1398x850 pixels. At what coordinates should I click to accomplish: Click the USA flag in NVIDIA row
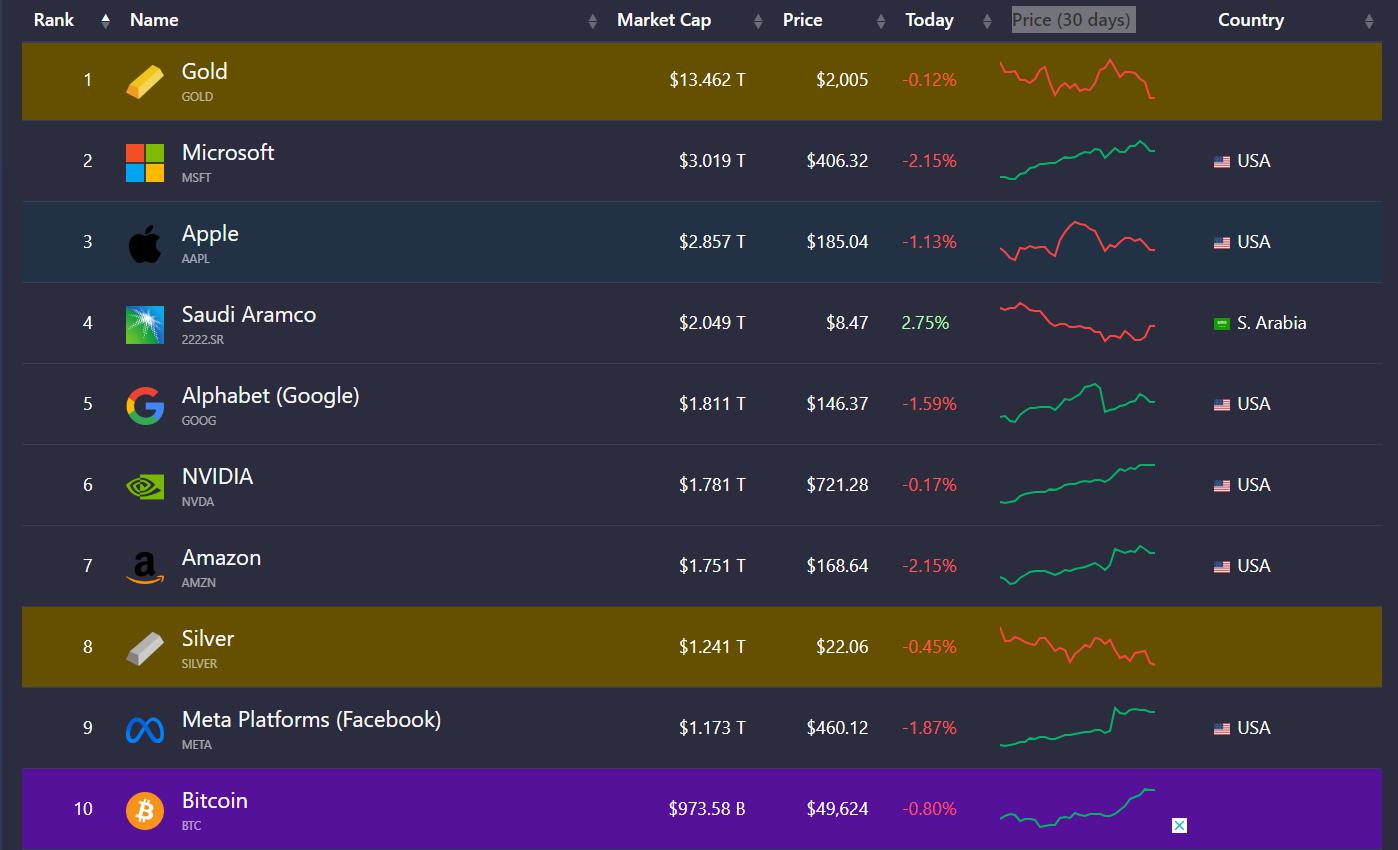(1222, 486)
